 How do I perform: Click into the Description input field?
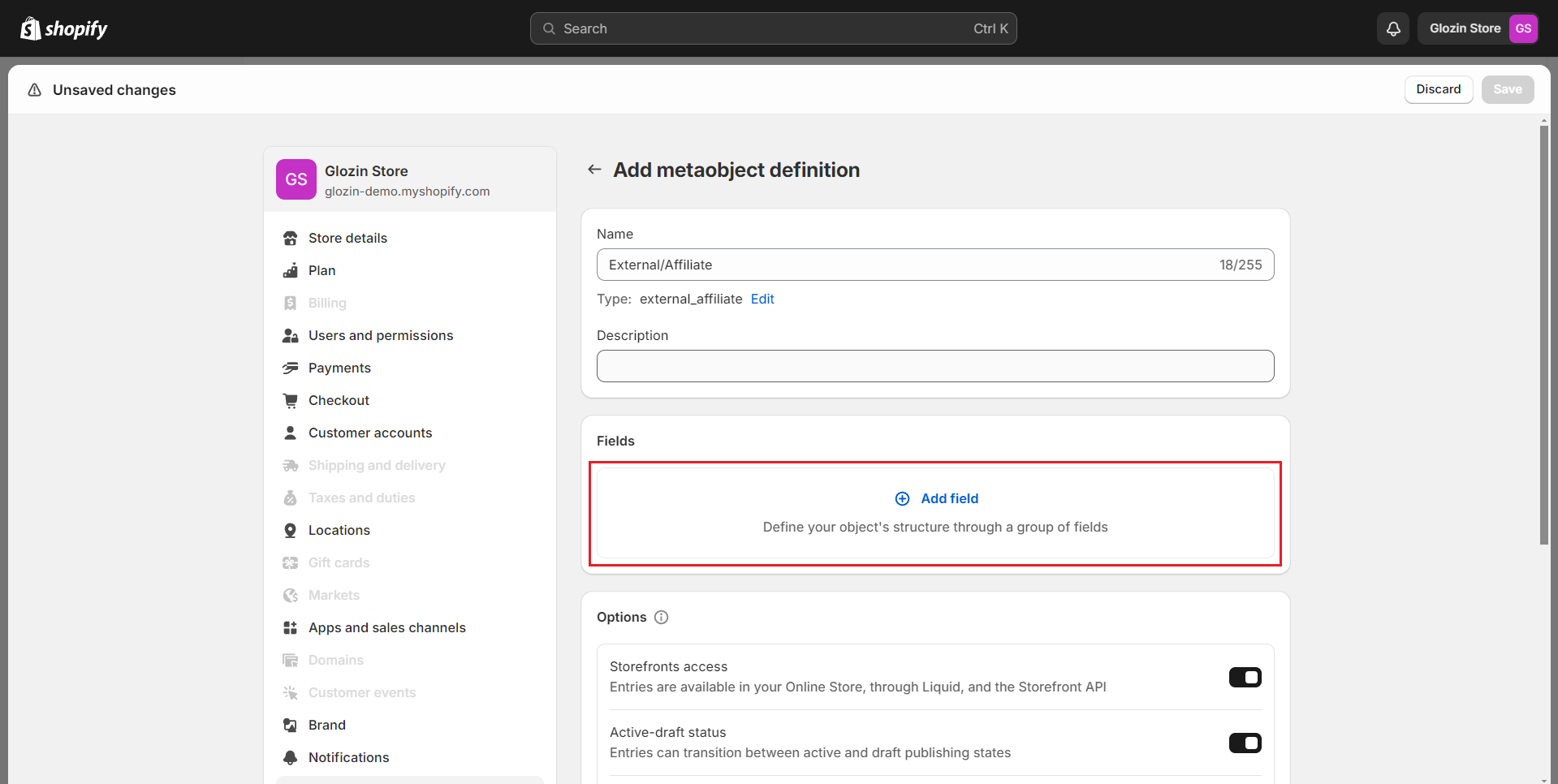tap(934, 366)
